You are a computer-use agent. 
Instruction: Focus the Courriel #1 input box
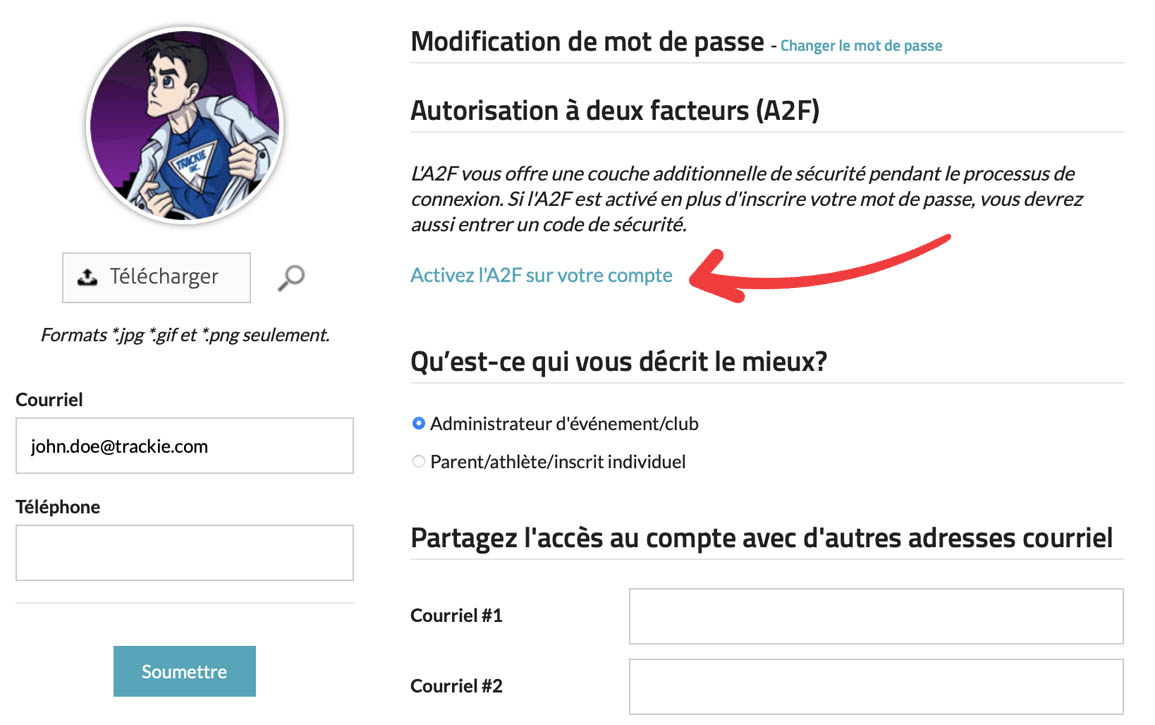pyautogui.click(x=876, y=616)
